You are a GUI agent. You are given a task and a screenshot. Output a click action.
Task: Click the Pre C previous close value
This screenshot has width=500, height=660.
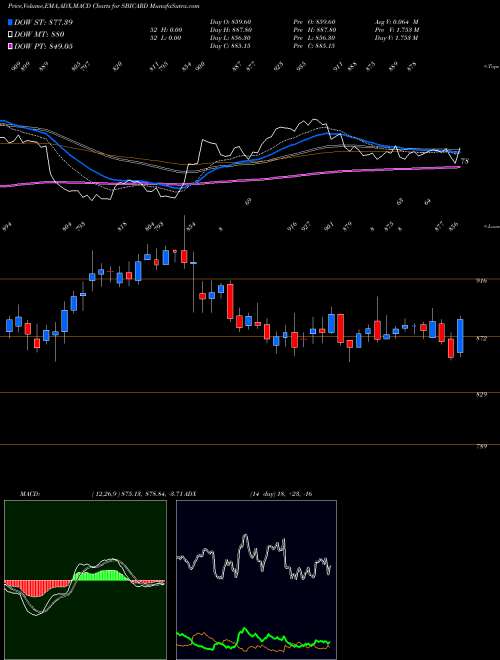coord(314,46)
